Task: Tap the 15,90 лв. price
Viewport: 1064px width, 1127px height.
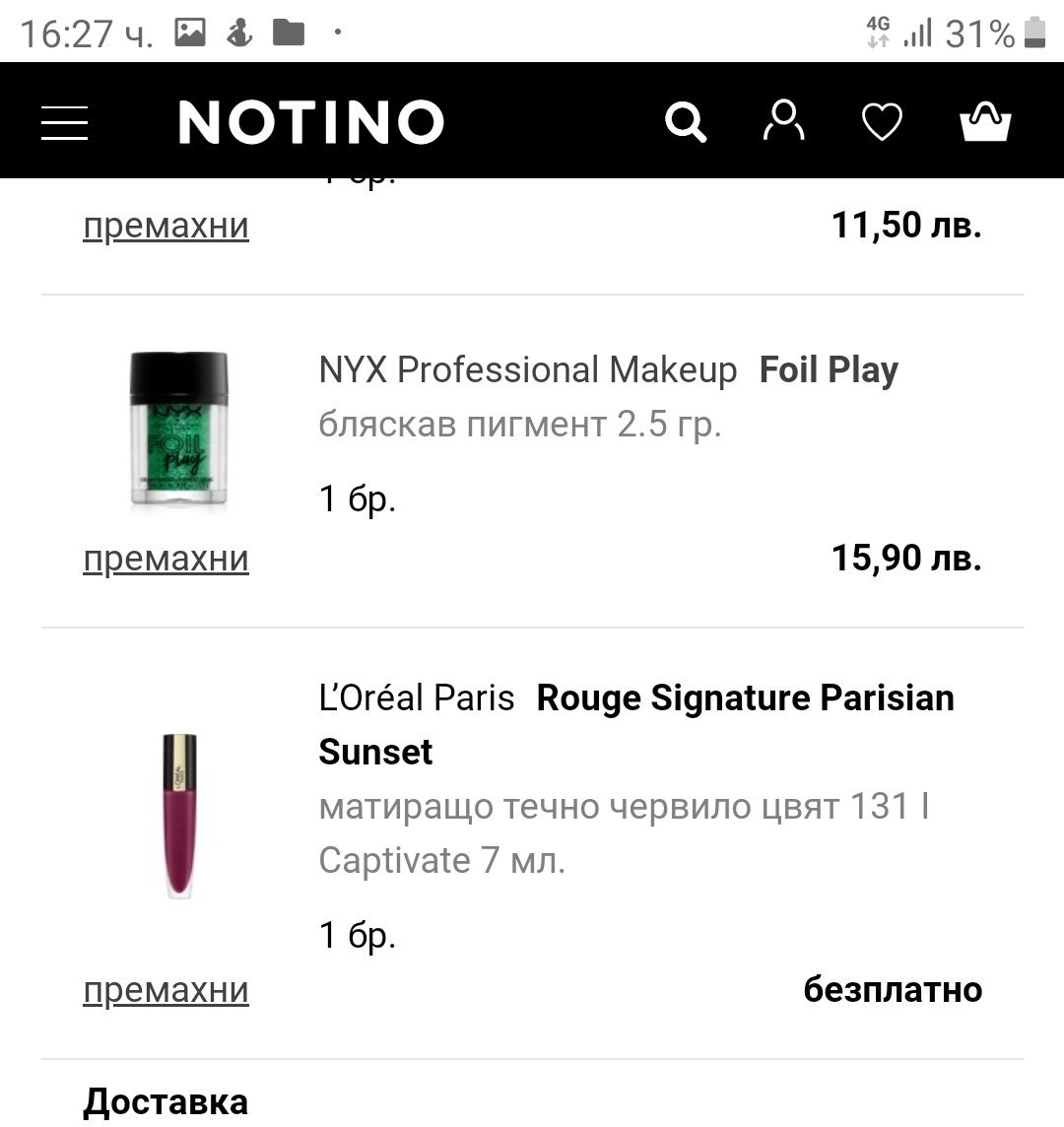Action: click(x=906, y=558)
